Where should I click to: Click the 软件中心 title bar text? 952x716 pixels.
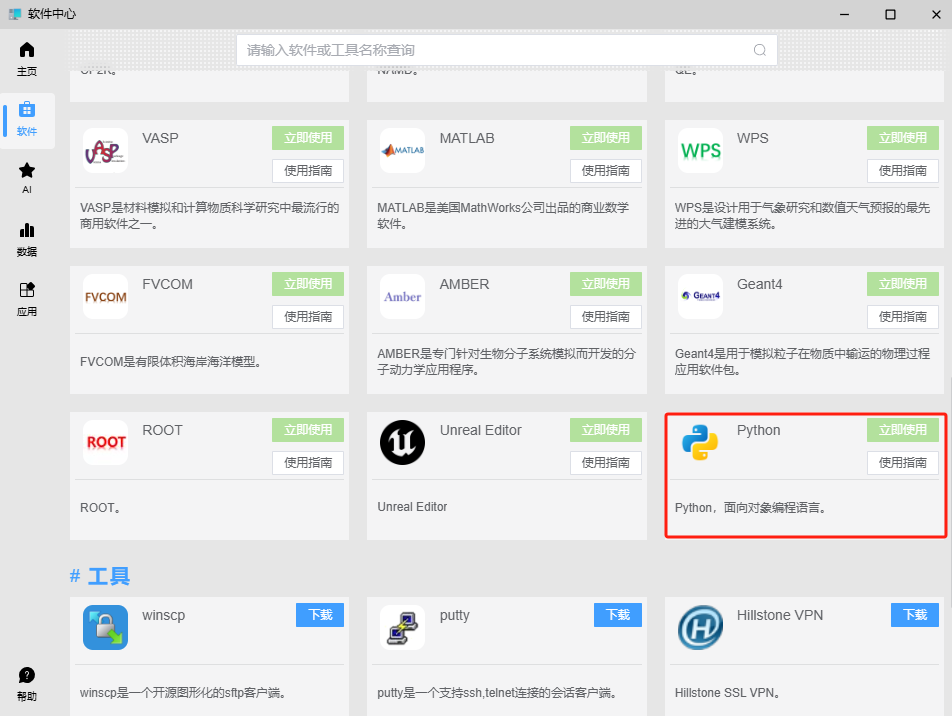(52, 14)
